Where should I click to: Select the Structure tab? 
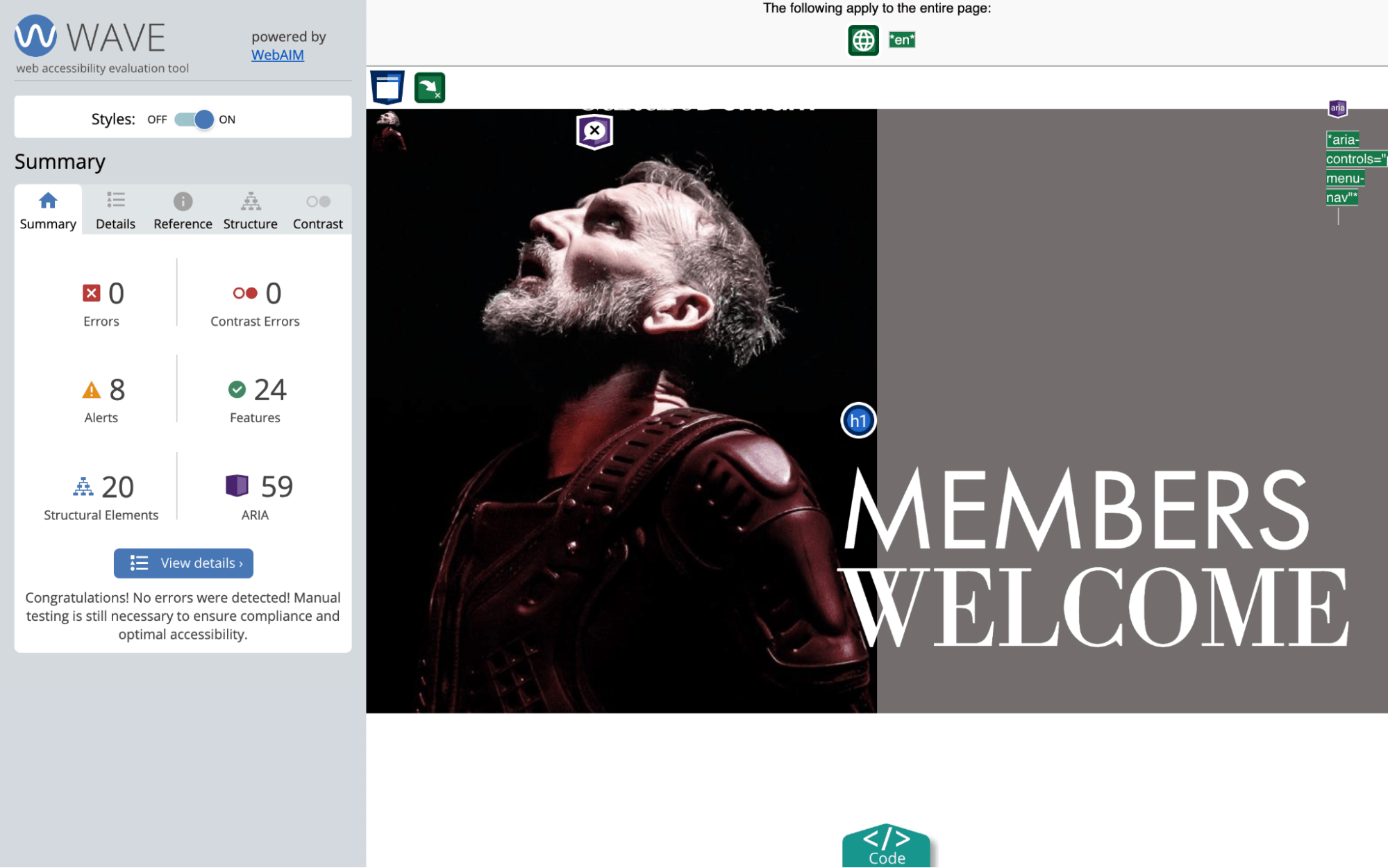[249, 211]
